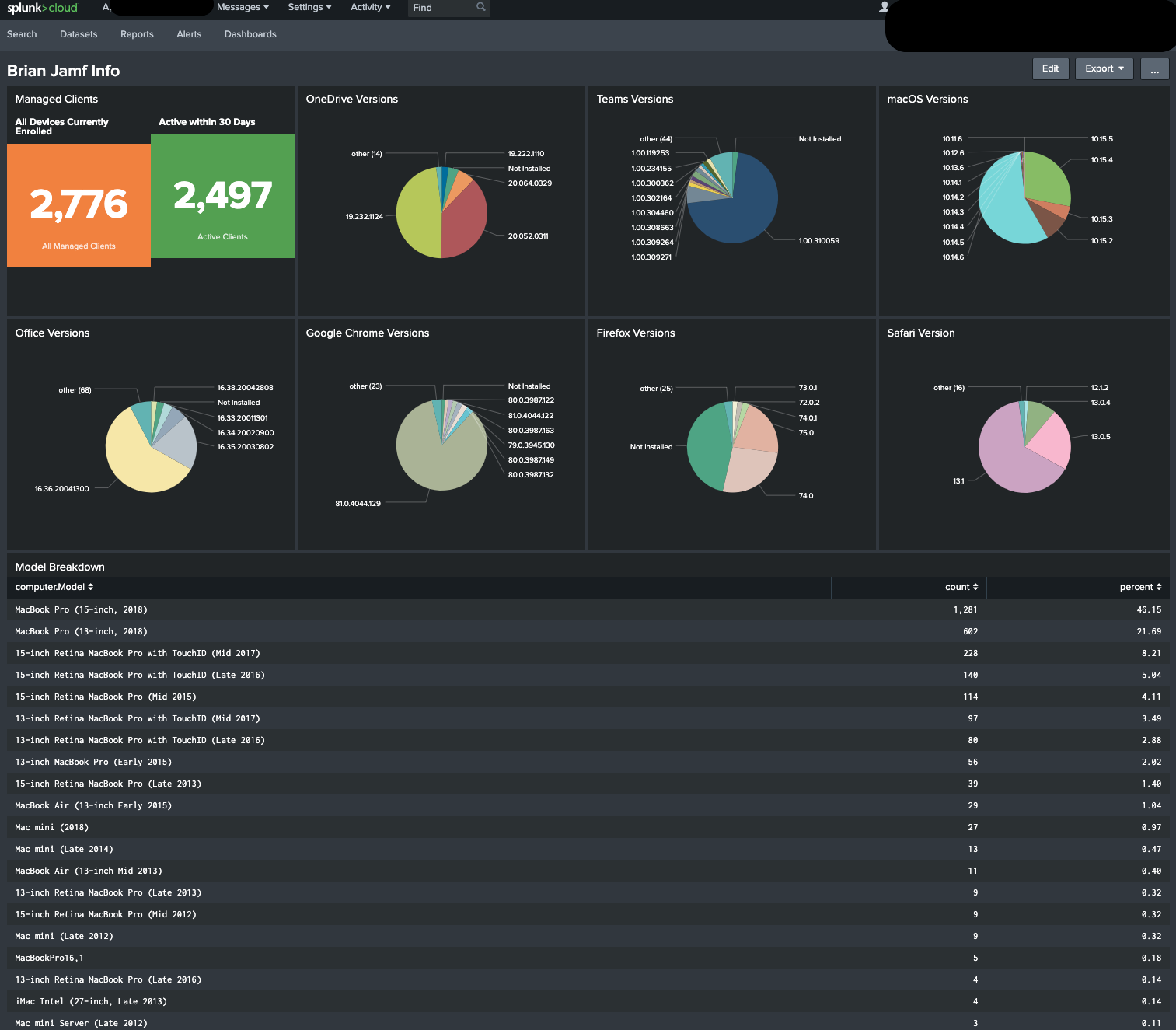The image size is (1176, 1030).
Task: Click the Edit dashboard button
Action: point(1050,68)
